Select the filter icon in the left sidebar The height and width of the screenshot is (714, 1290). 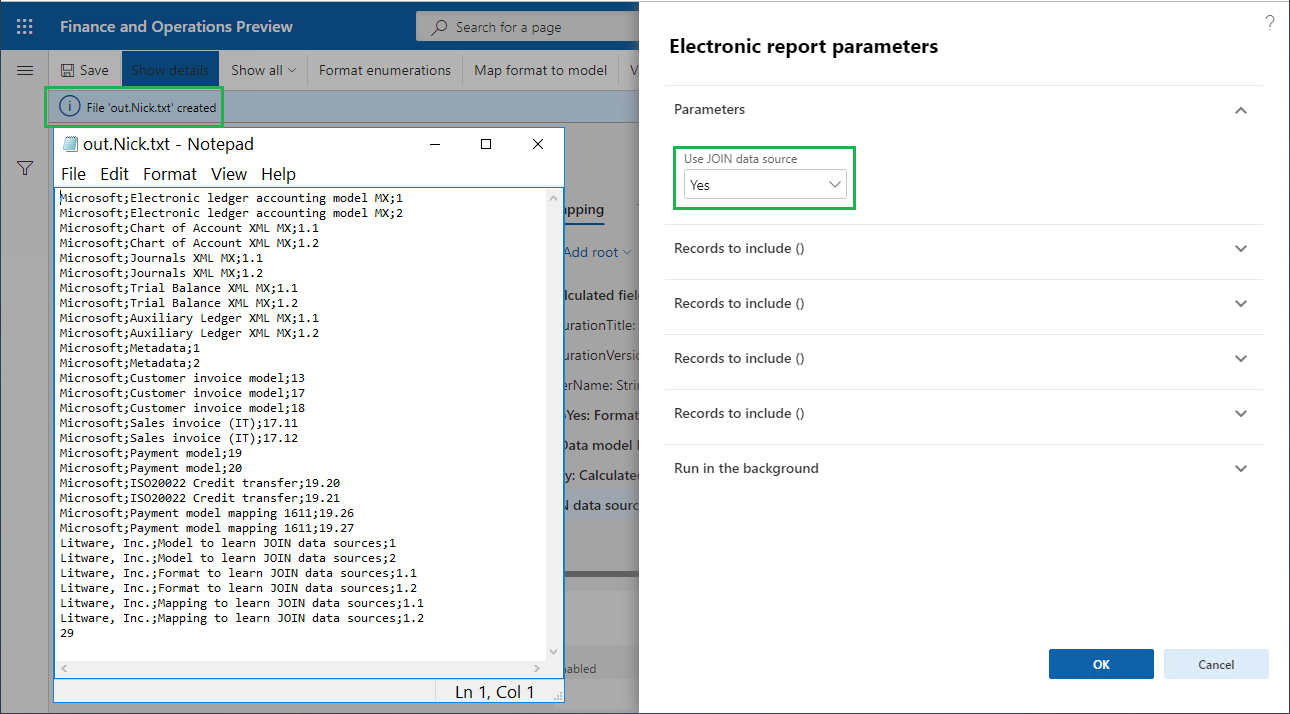pyautogui.click(x=24, y=168)
